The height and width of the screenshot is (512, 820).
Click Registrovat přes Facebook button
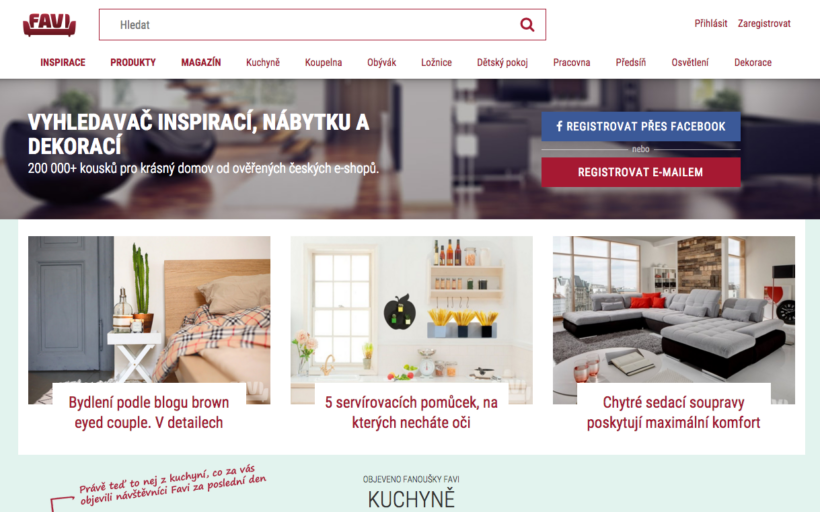point(641,126)
